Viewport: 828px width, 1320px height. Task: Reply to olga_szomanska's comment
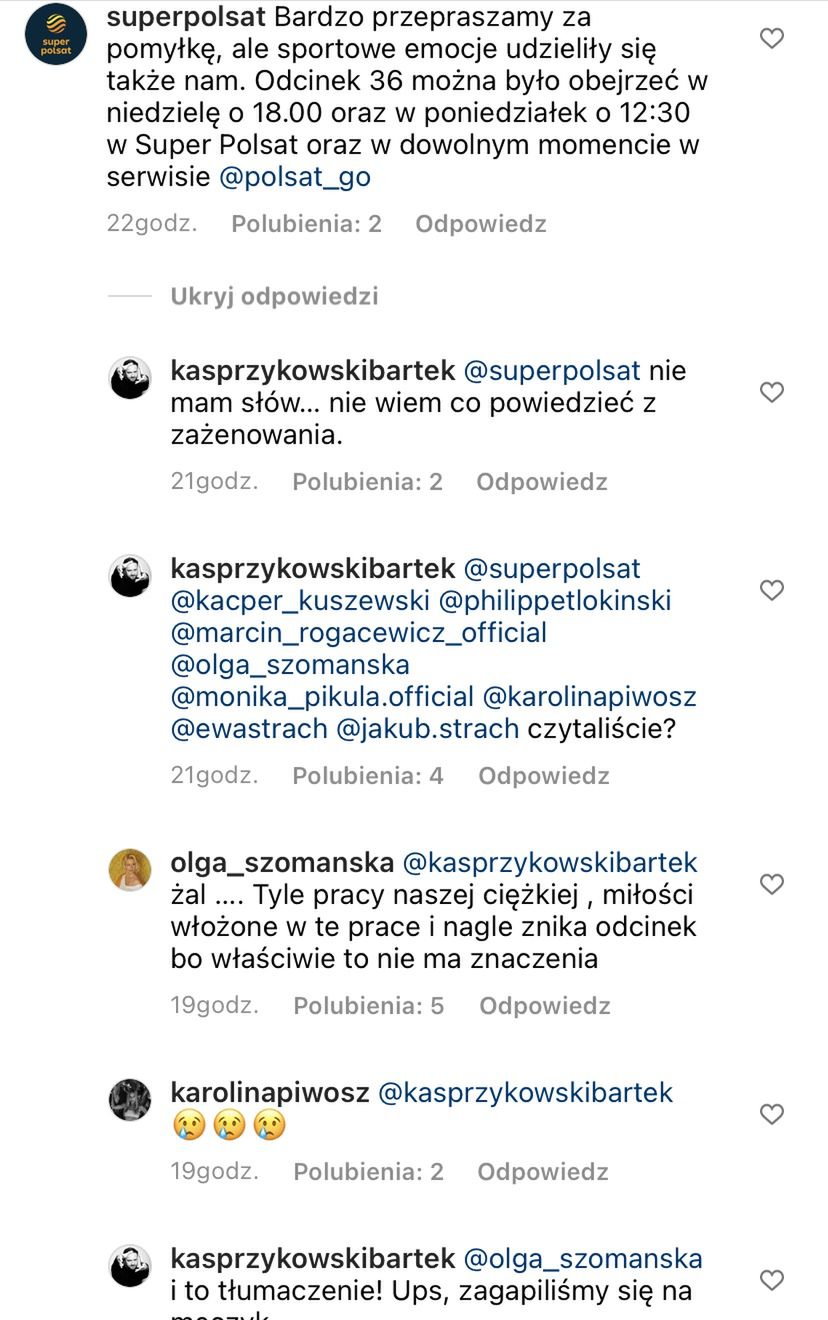(545, 1005)
